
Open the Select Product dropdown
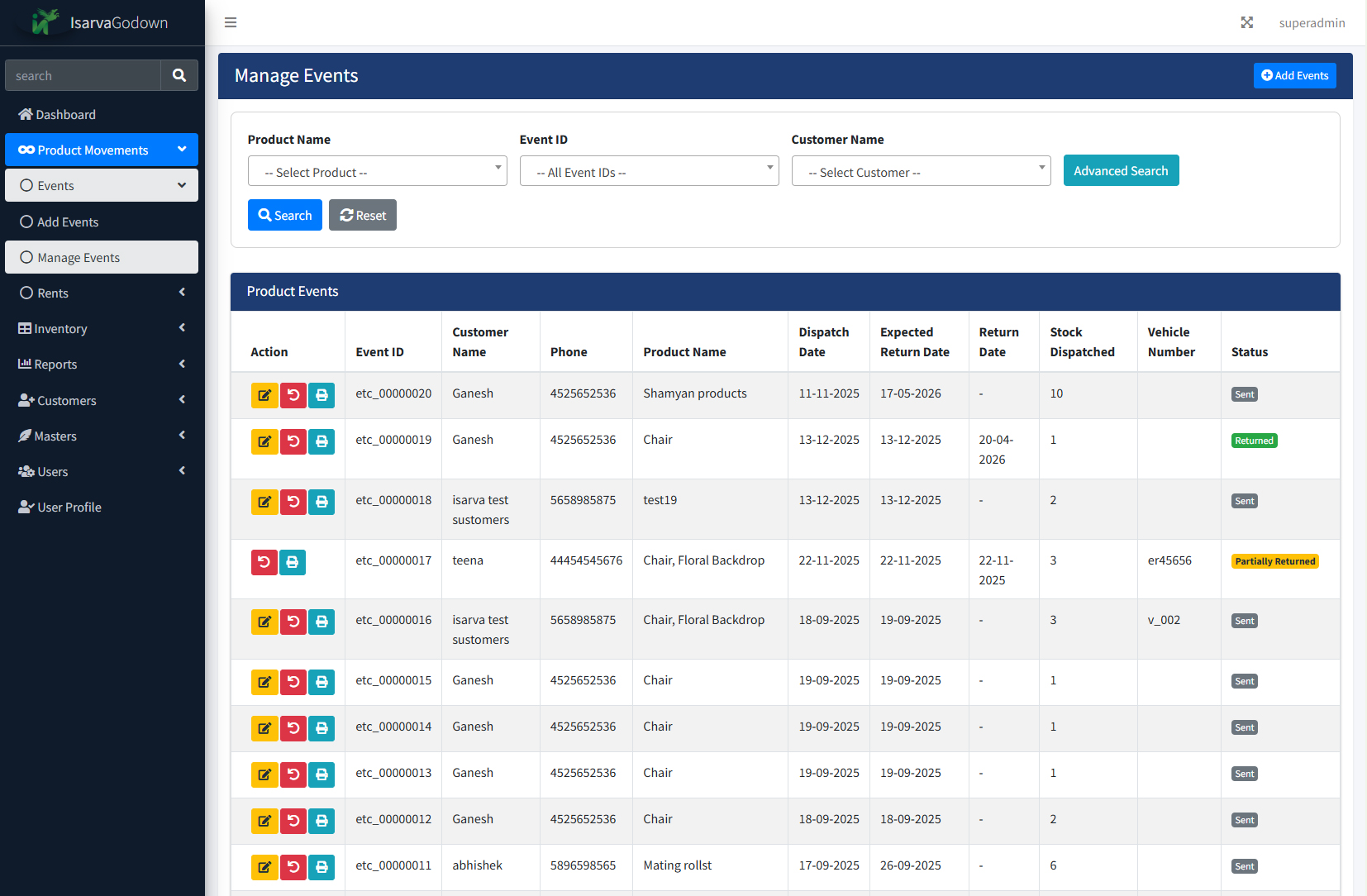click(x=378, y=171)
